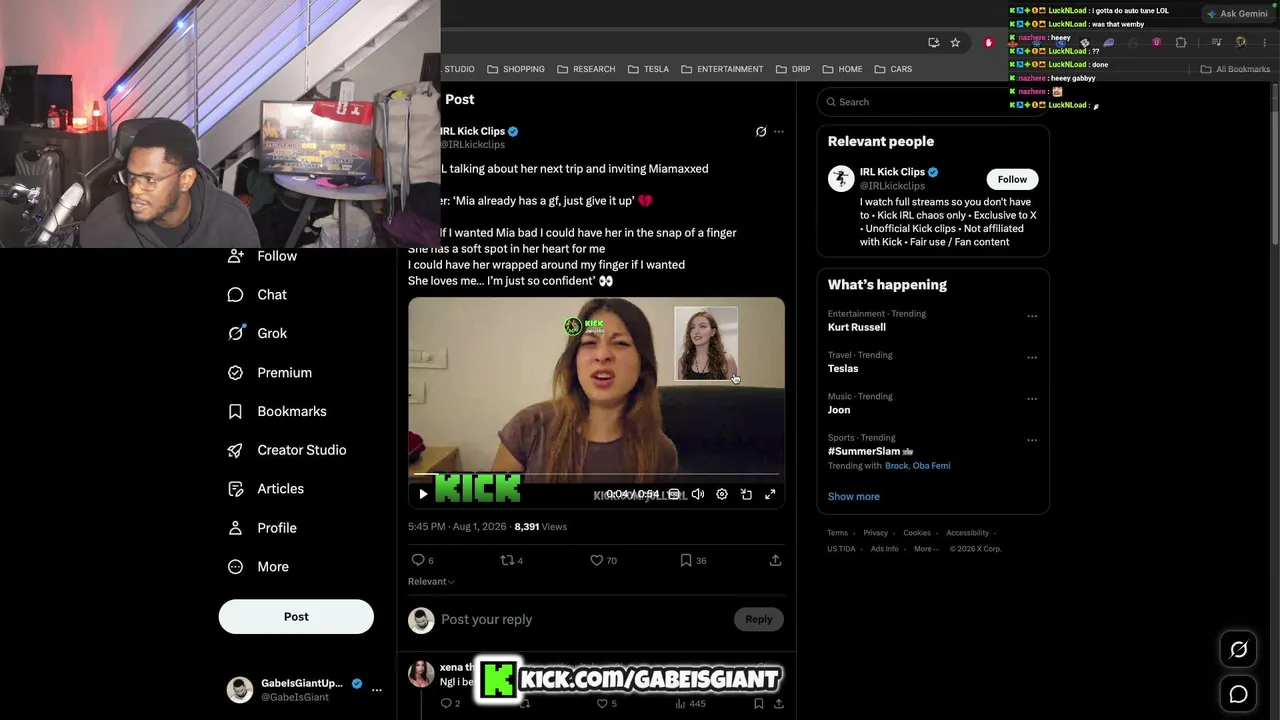This screenshot has width=1280, height=720.
Task: Open the TESLA bookmarks folder
Action: pos(648,69)
